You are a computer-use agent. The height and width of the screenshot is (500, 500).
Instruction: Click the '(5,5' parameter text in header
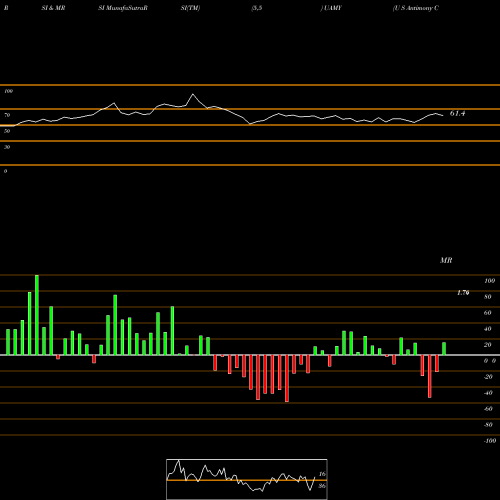pos(257,8)
